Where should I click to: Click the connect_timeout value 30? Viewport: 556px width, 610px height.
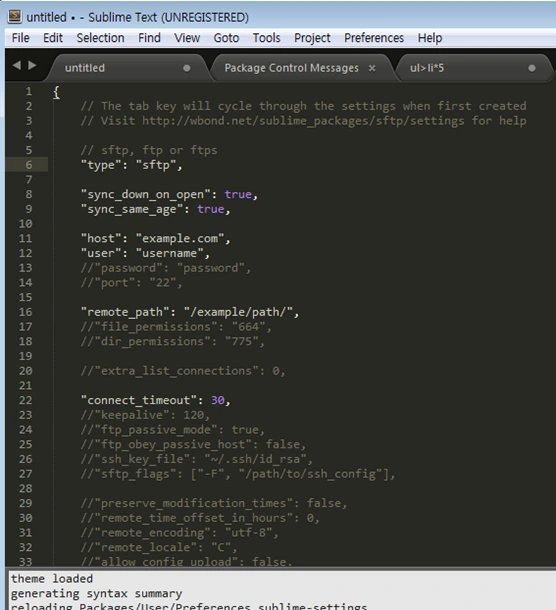point(217,400)
